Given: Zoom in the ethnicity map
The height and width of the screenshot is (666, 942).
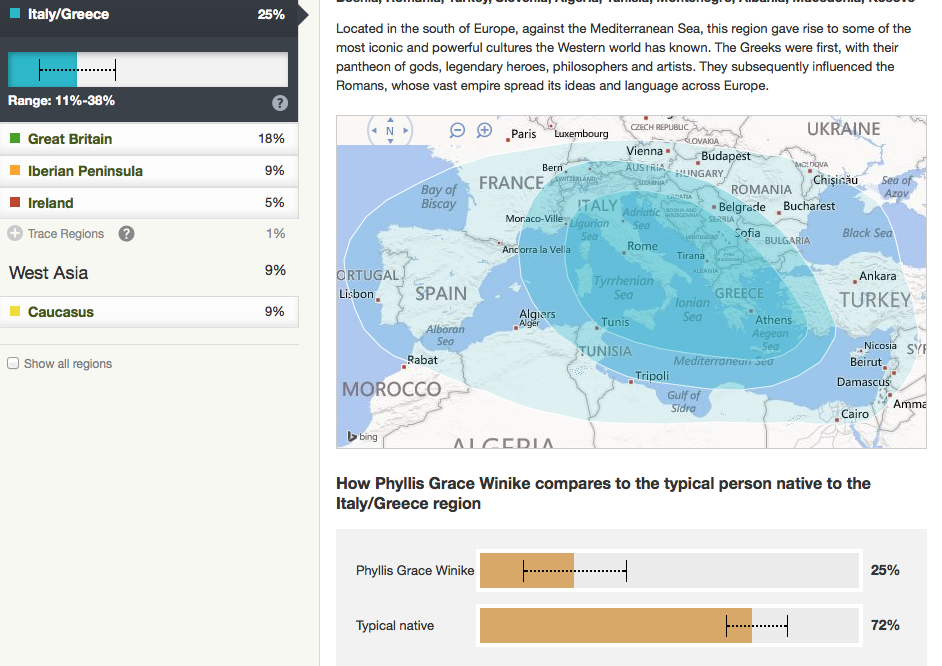Looking at the screenshot, I should 484,130.
